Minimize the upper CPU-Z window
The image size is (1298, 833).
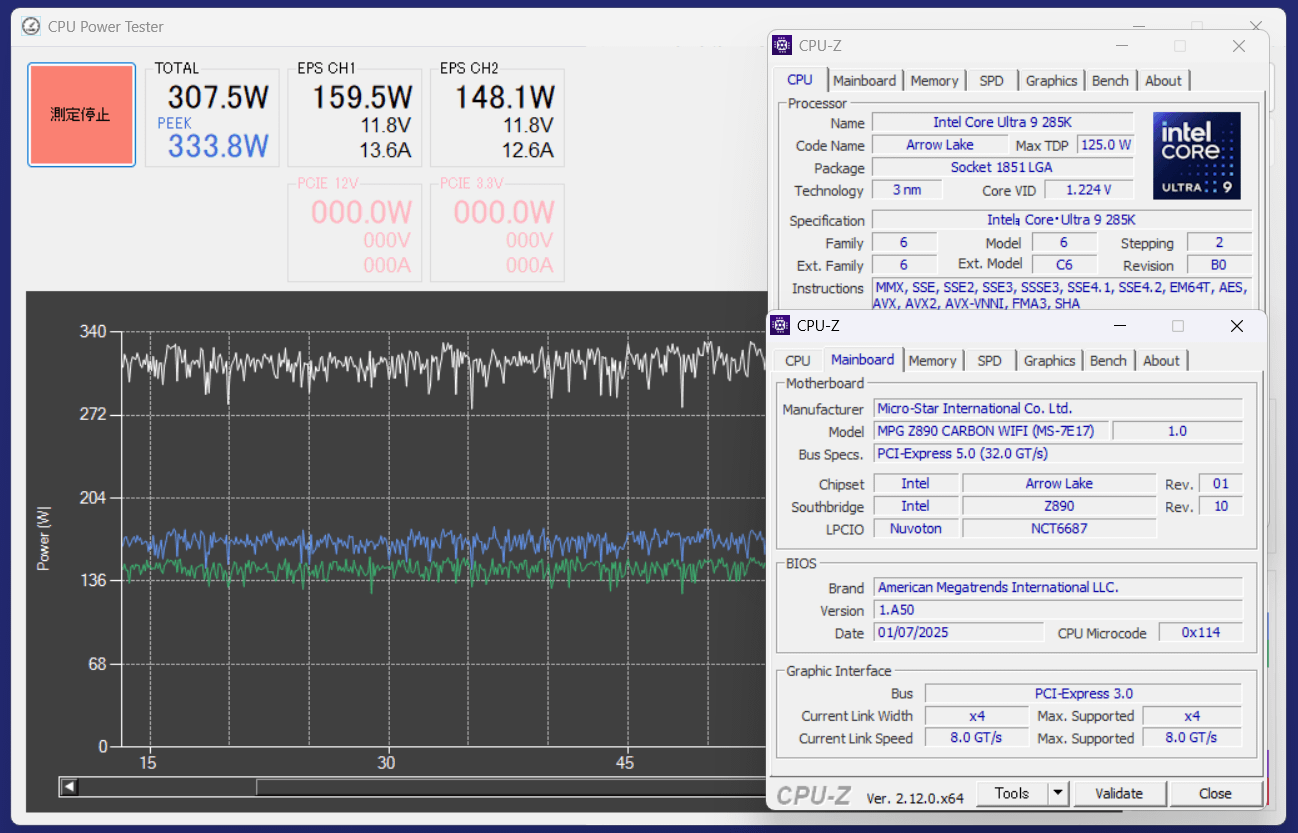(x=1121, y=46)
